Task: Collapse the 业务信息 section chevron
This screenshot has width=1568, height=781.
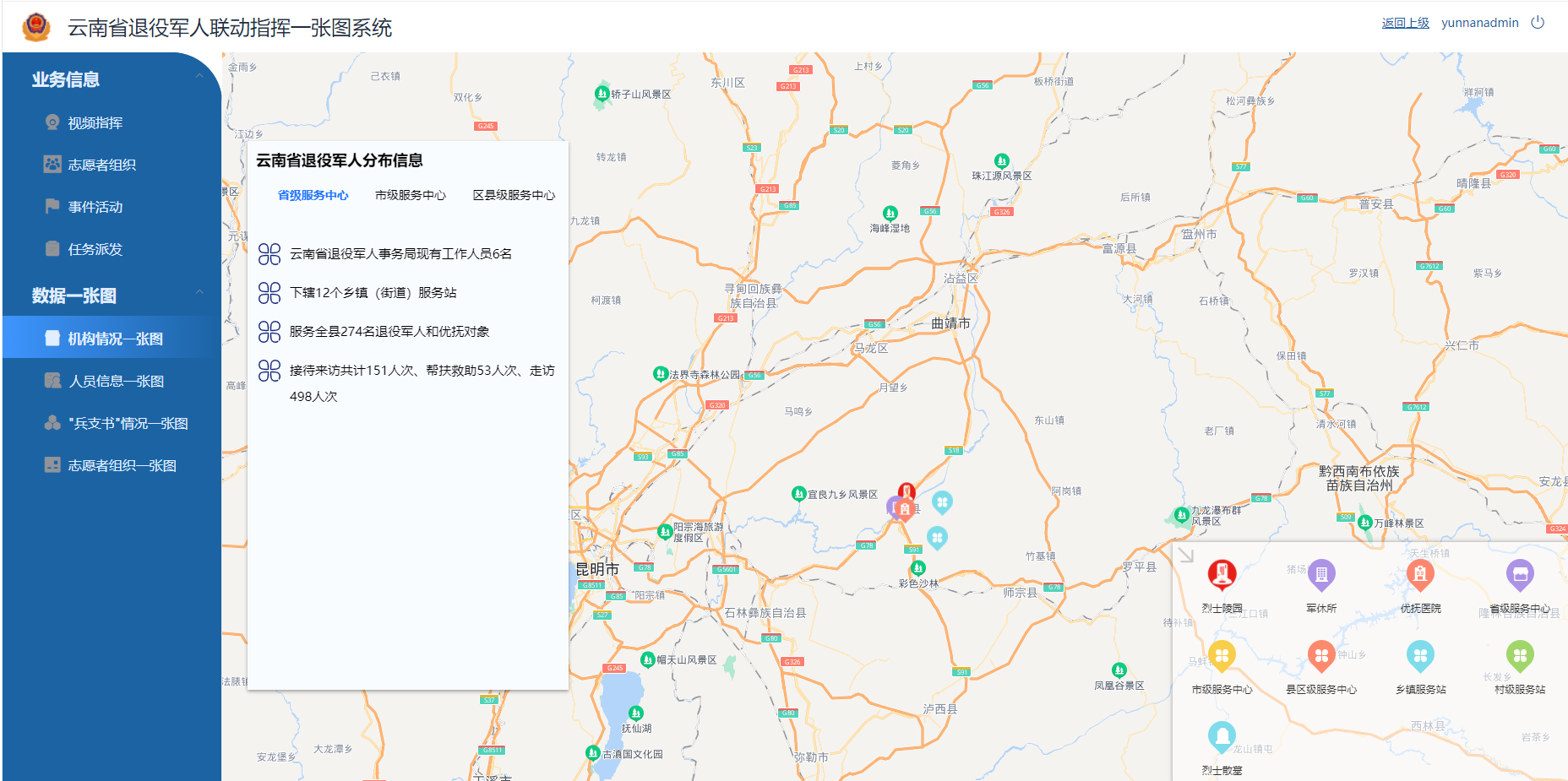Action: [x=199, y=76]
